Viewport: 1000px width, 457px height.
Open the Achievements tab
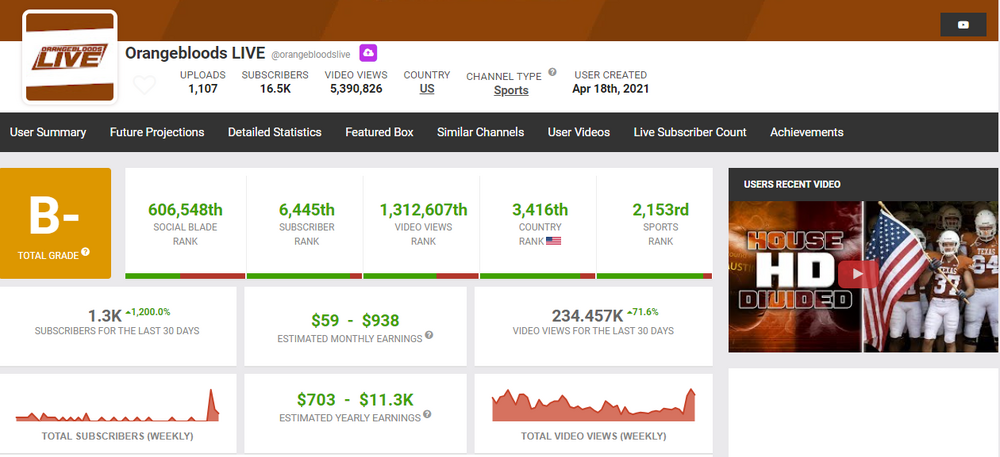[x=806, y=132]
